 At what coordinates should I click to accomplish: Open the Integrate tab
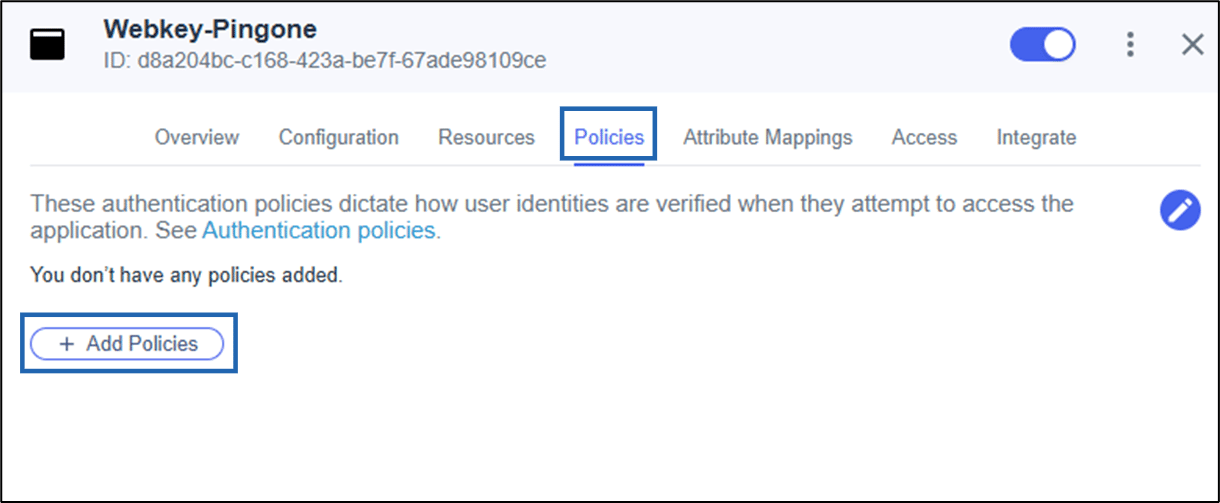[x=1036, y=137]
